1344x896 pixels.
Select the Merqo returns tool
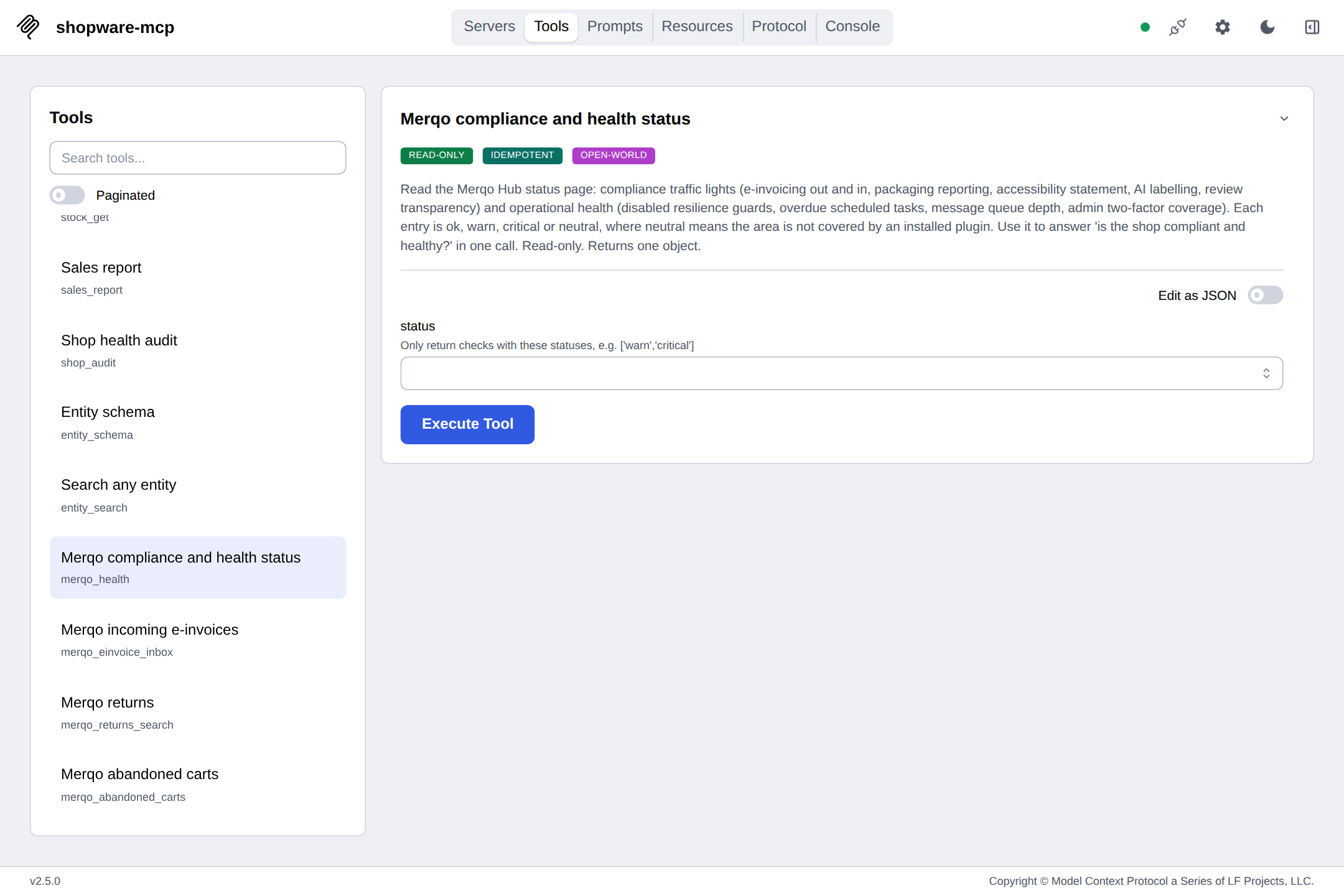tap(198, 712)
